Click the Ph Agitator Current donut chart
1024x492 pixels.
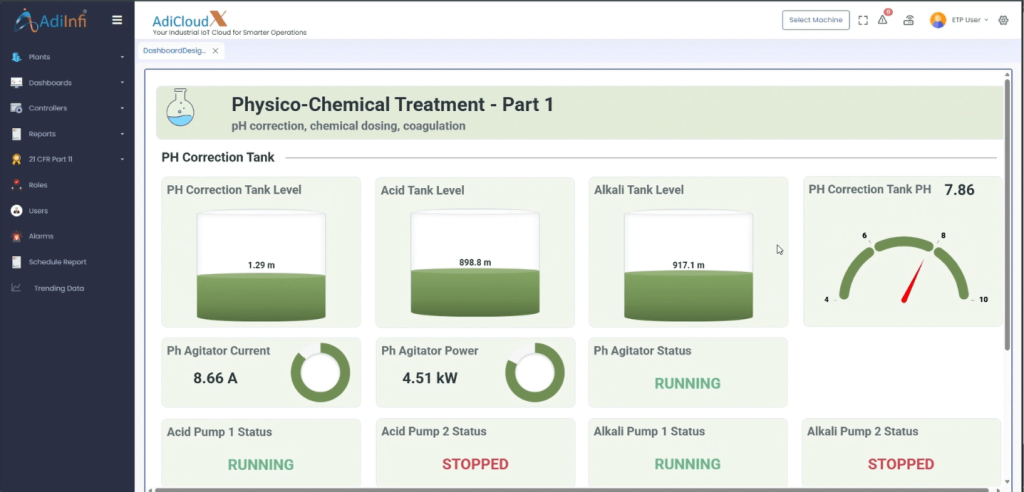320,372
